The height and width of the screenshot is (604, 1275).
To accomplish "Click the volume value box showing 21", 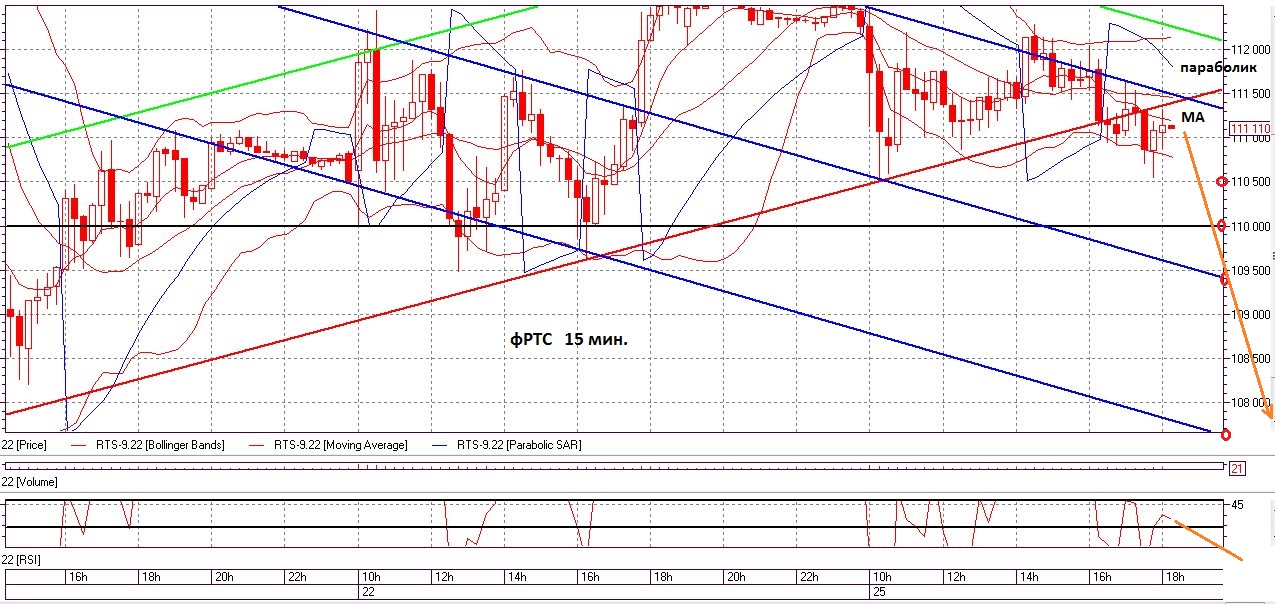I will tap(1237, 468).
